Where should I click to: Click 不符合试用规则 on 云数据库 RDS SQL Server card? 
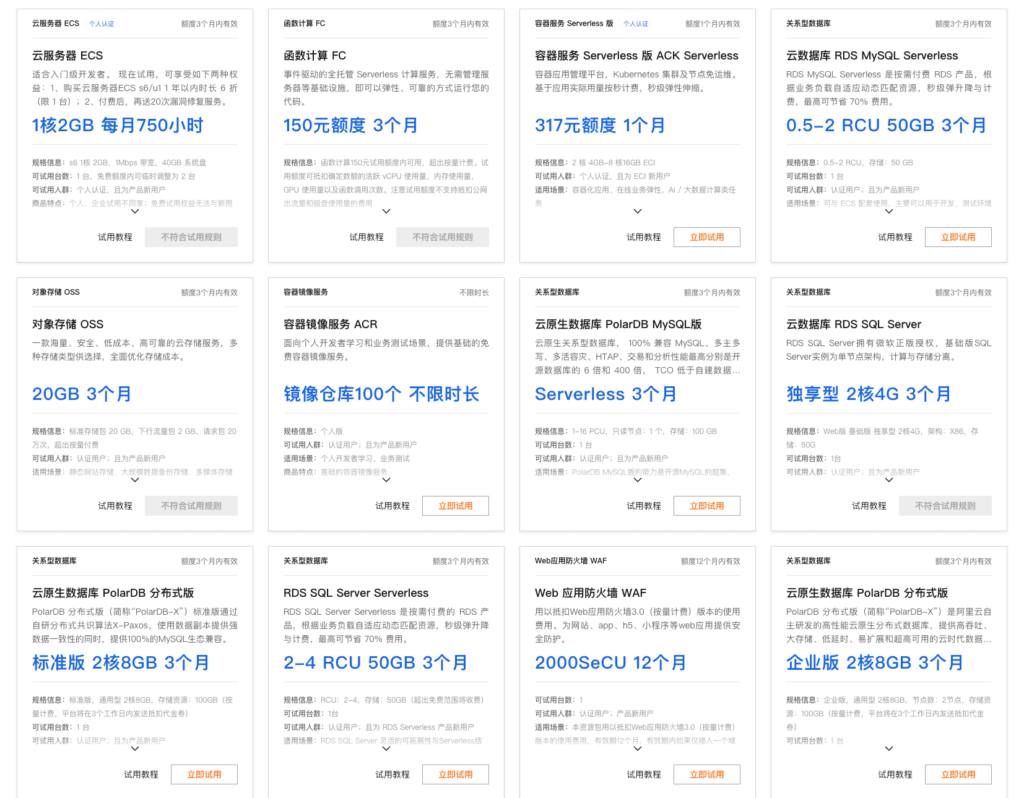(945, 505)
